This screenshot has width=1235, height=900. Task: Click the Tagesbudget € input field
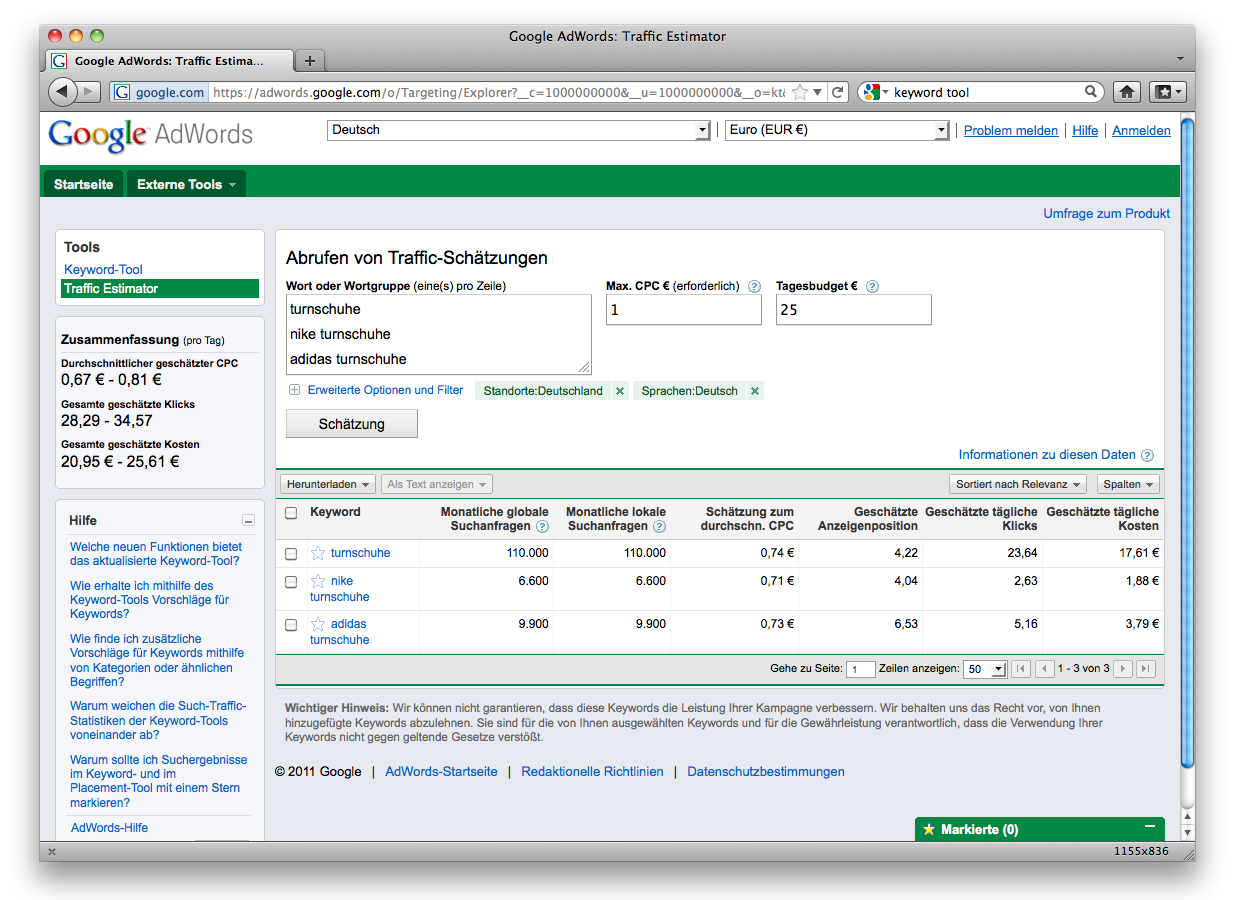pos(854,310)
